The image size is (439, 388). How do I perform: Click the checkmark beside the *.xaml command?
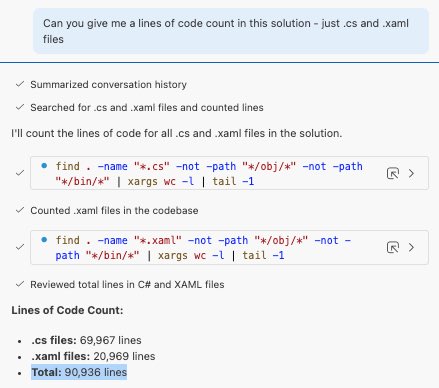[x=20, y=247]
